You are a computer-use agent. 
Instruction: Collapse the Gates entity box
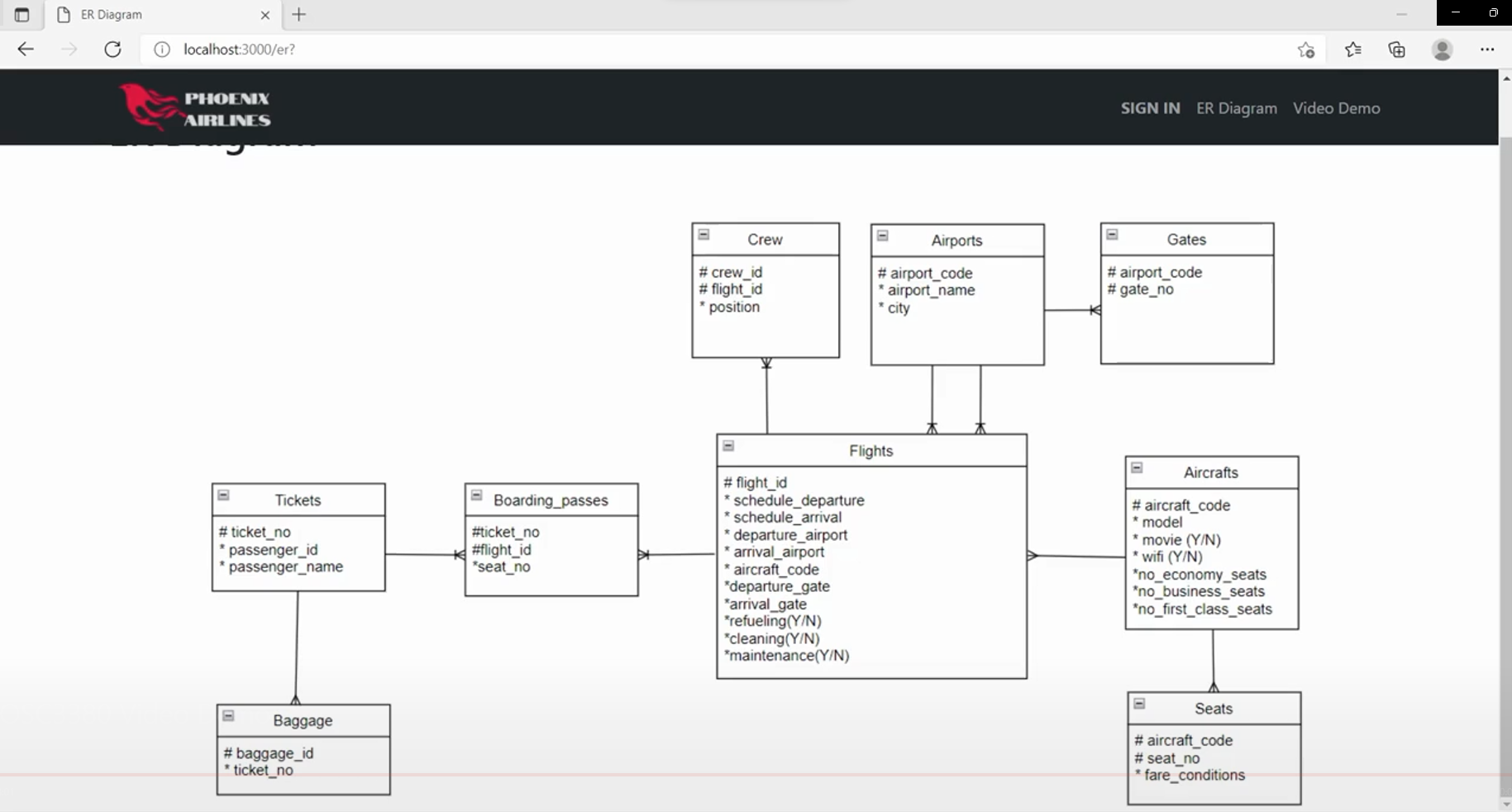[x=1112, y=234]
